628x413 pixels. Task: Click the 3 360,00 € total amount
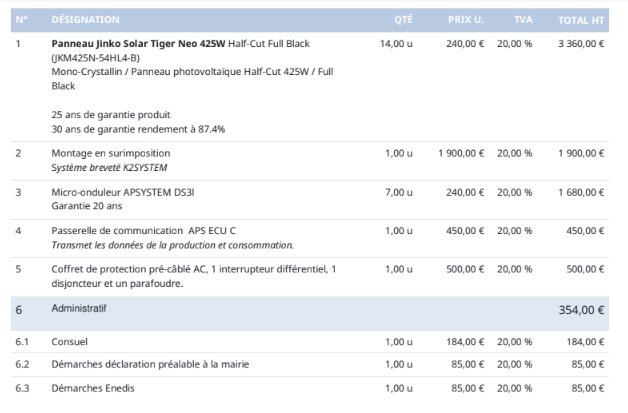click(x=580, y=44)
